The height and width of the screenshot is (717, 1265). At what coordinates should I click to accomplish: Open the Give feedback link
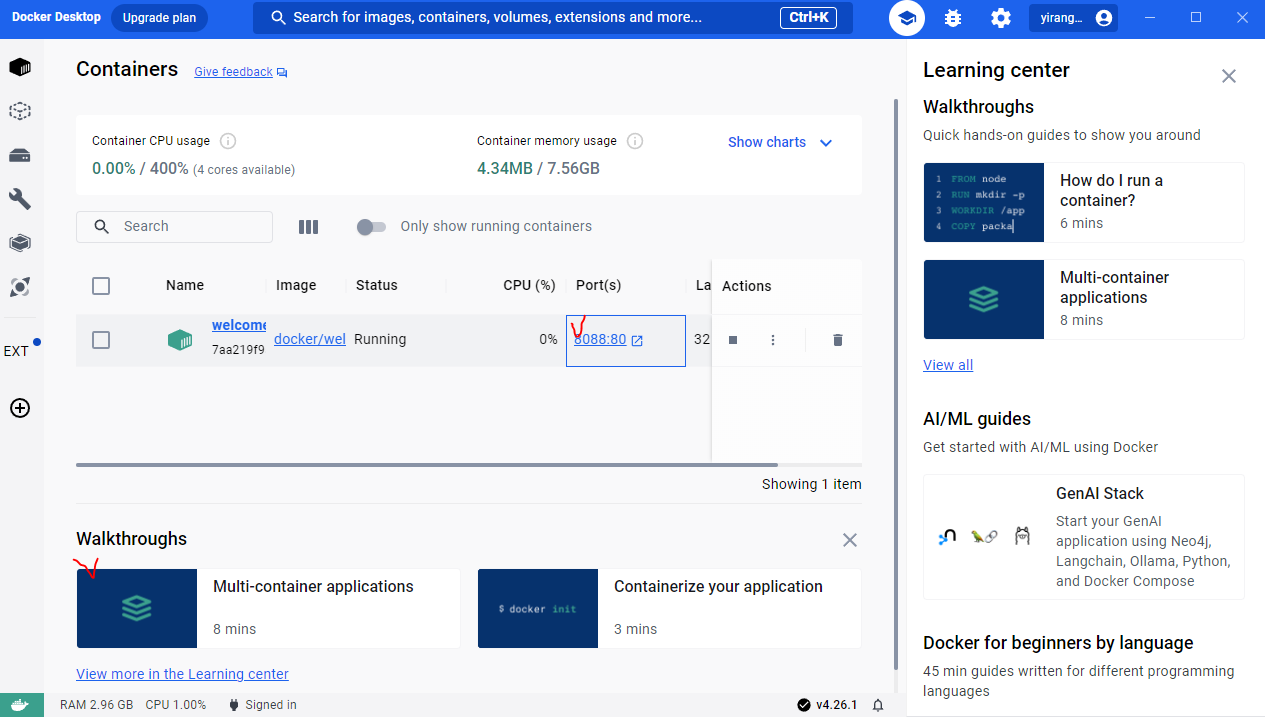point(233,72)
